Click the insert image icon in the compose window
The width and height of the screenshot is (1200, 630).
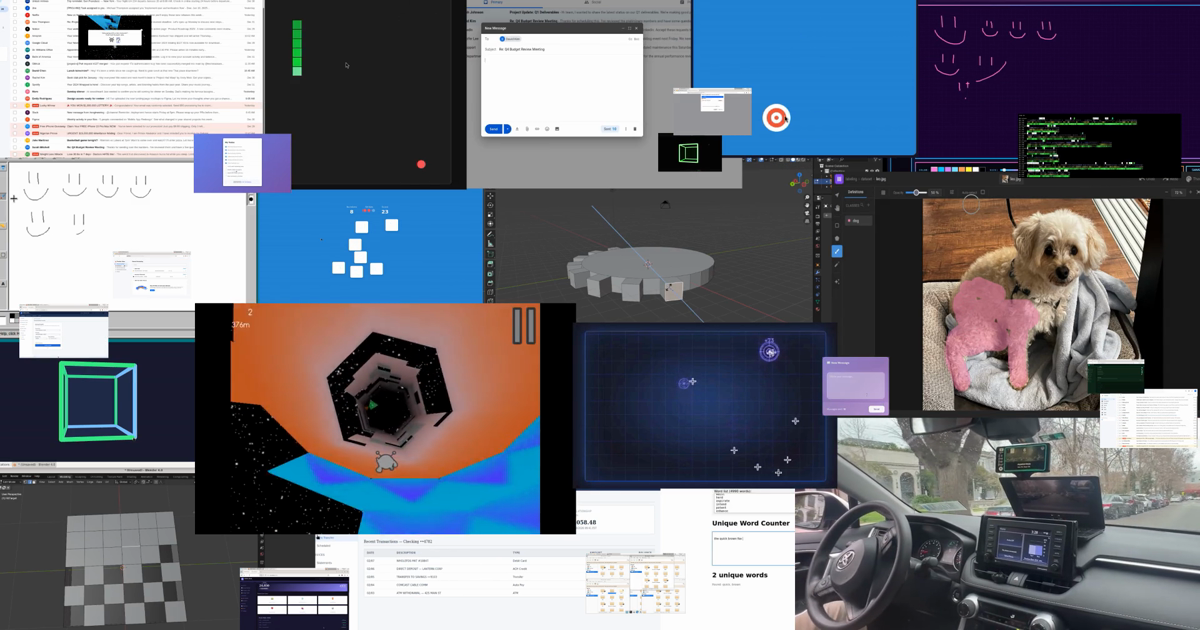pos(557,129)
